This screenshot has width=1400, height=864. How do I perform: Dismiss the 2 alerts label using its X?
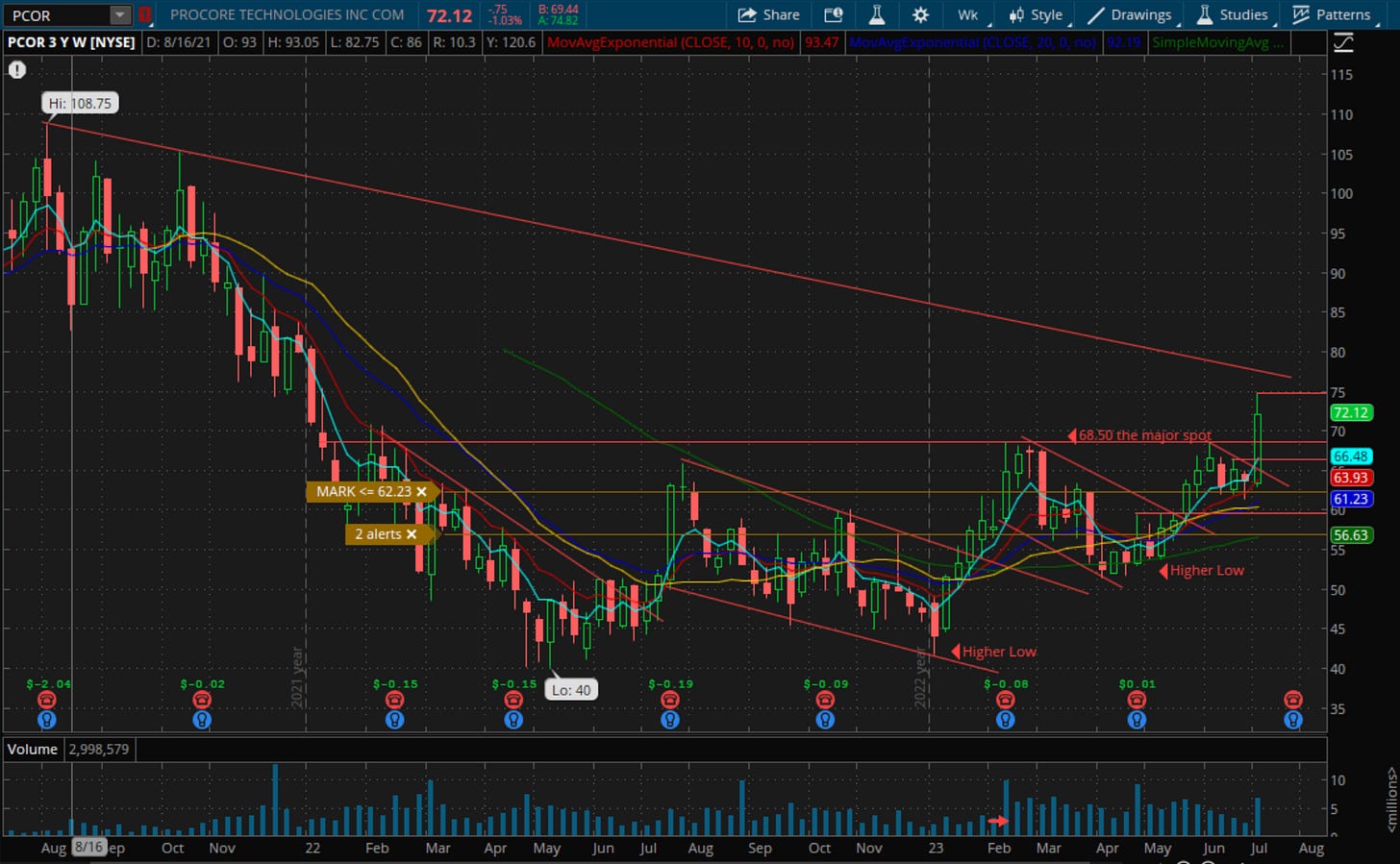(x=412, y=534)
